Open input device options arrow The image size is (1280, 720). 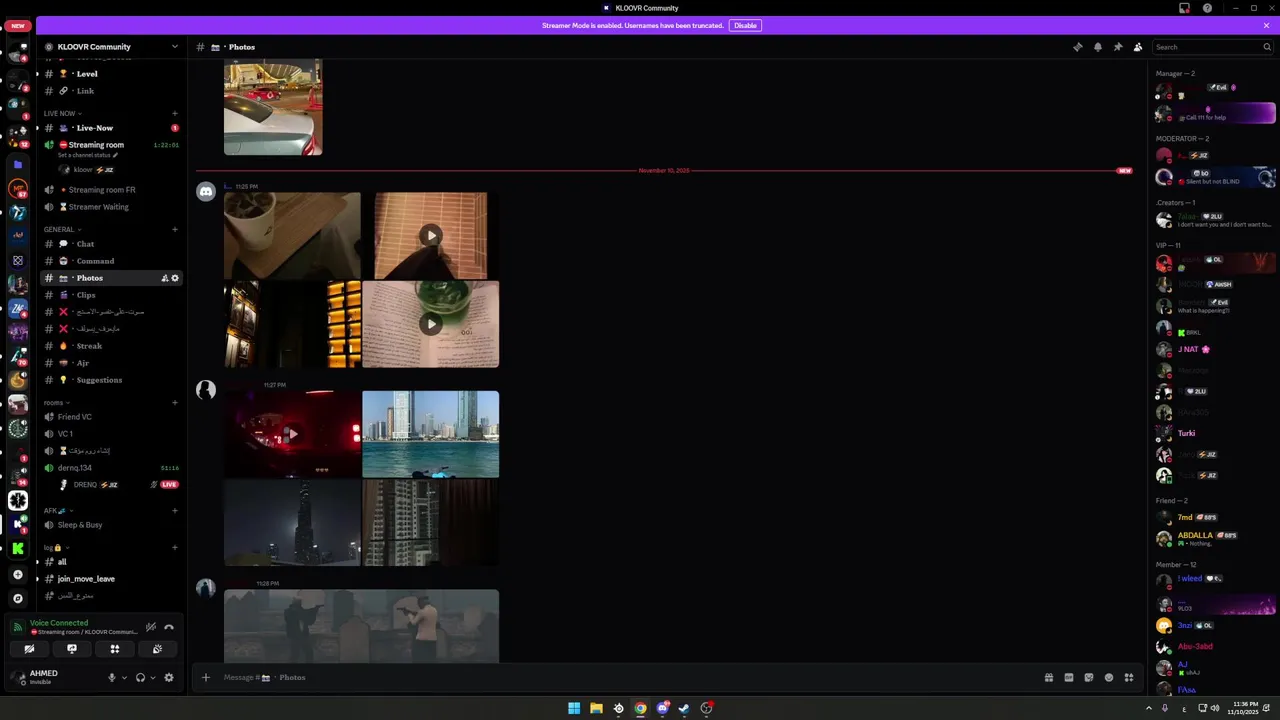point(124,677)
